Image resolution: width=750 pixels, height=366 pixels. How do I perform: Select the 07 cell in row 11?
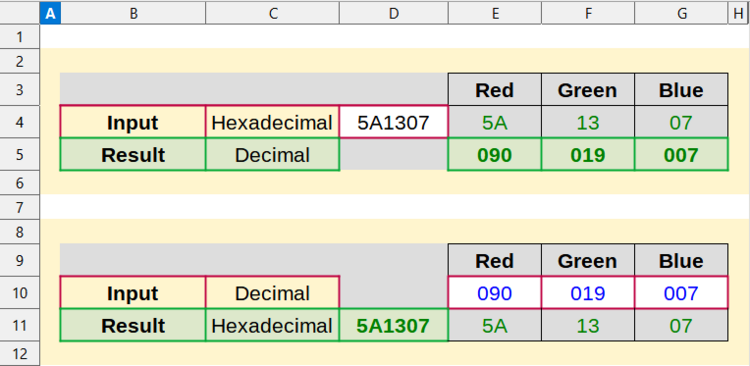coord(681,325)
